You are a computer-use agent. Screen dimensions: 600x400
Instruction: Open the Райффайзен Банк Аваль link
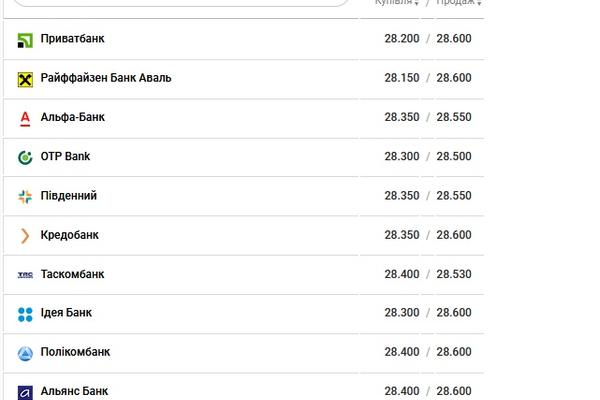click(106, 78)
